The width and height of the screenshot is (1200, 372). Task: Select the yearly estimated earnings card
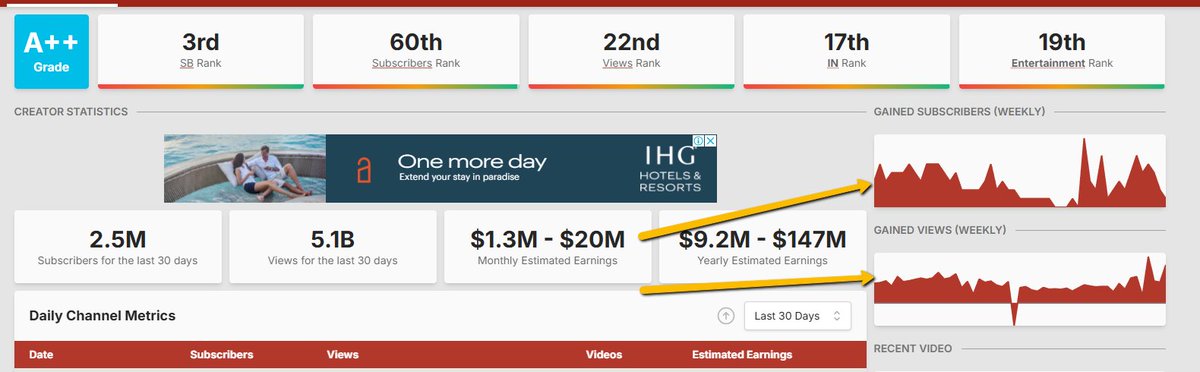763,246
